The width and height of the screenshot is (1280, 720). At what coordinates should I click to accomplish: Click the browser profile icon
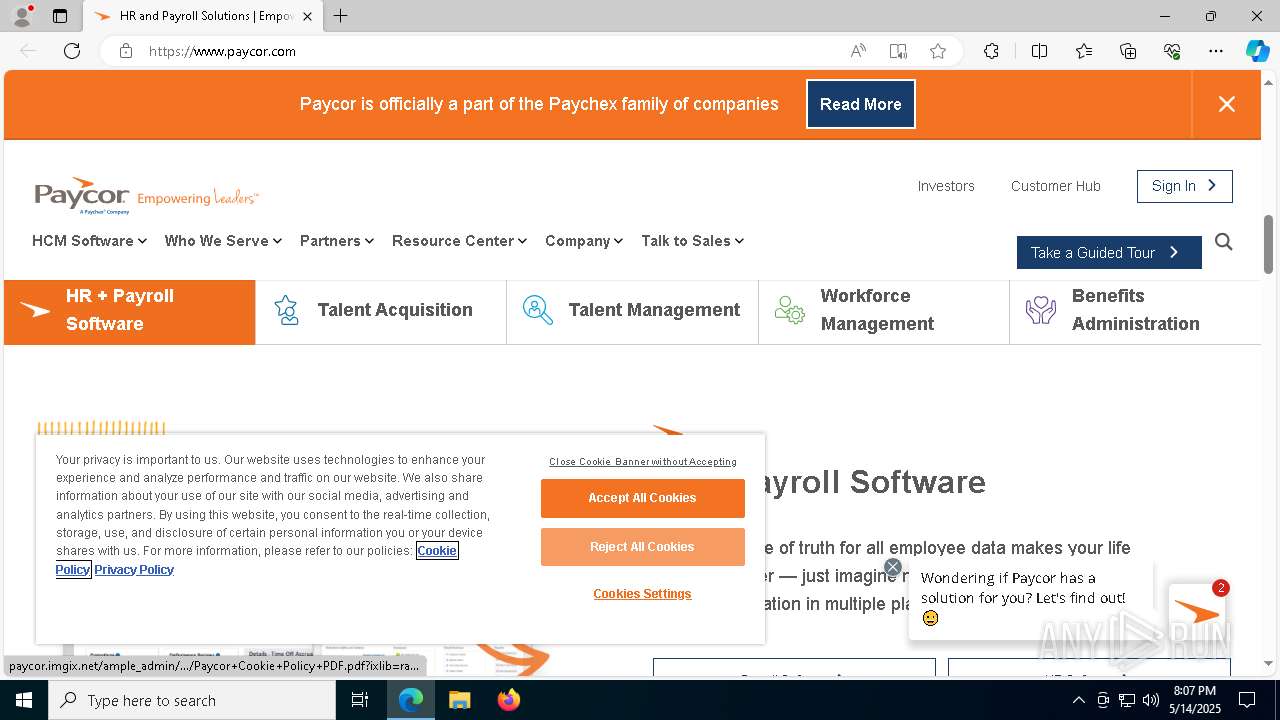21,16
